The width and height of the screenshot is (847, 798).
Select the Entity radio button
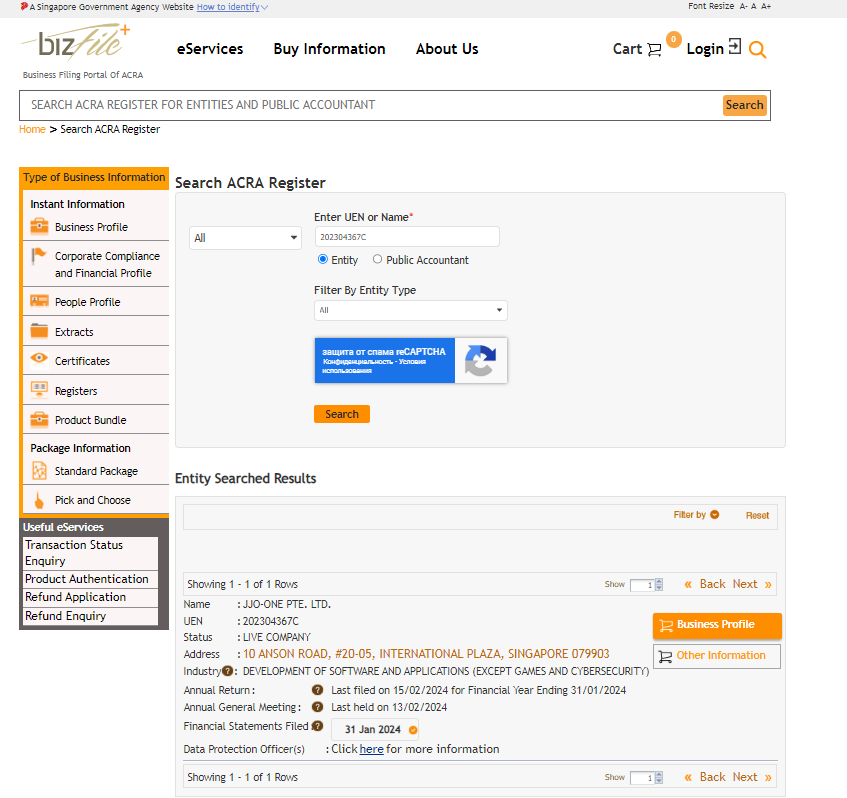322,259
